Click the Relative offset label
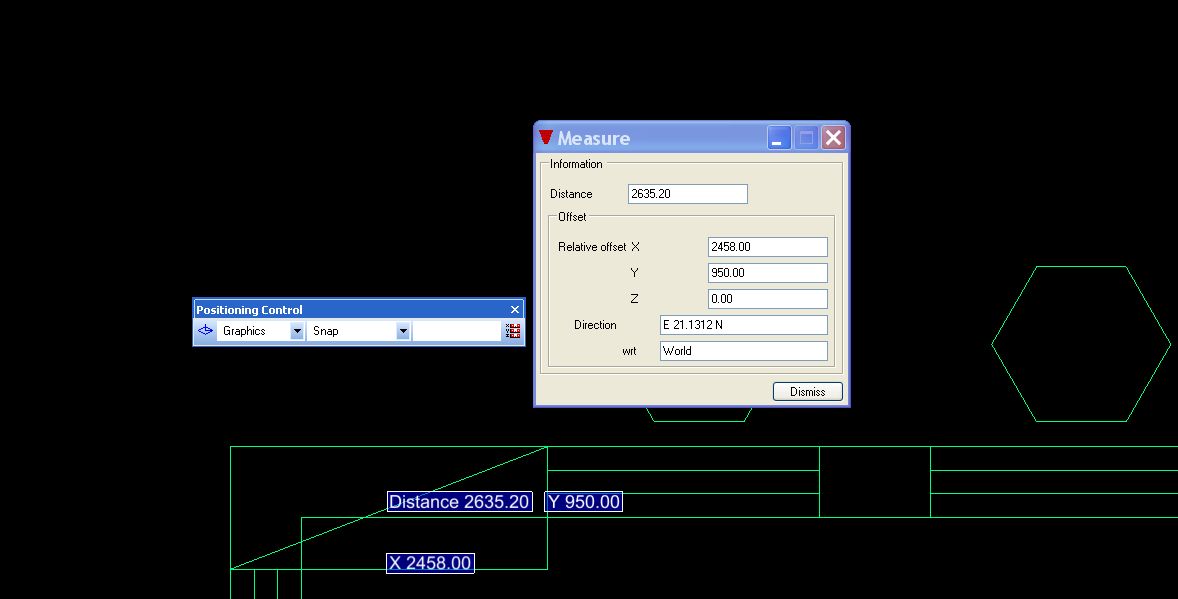 click(592, 247)
